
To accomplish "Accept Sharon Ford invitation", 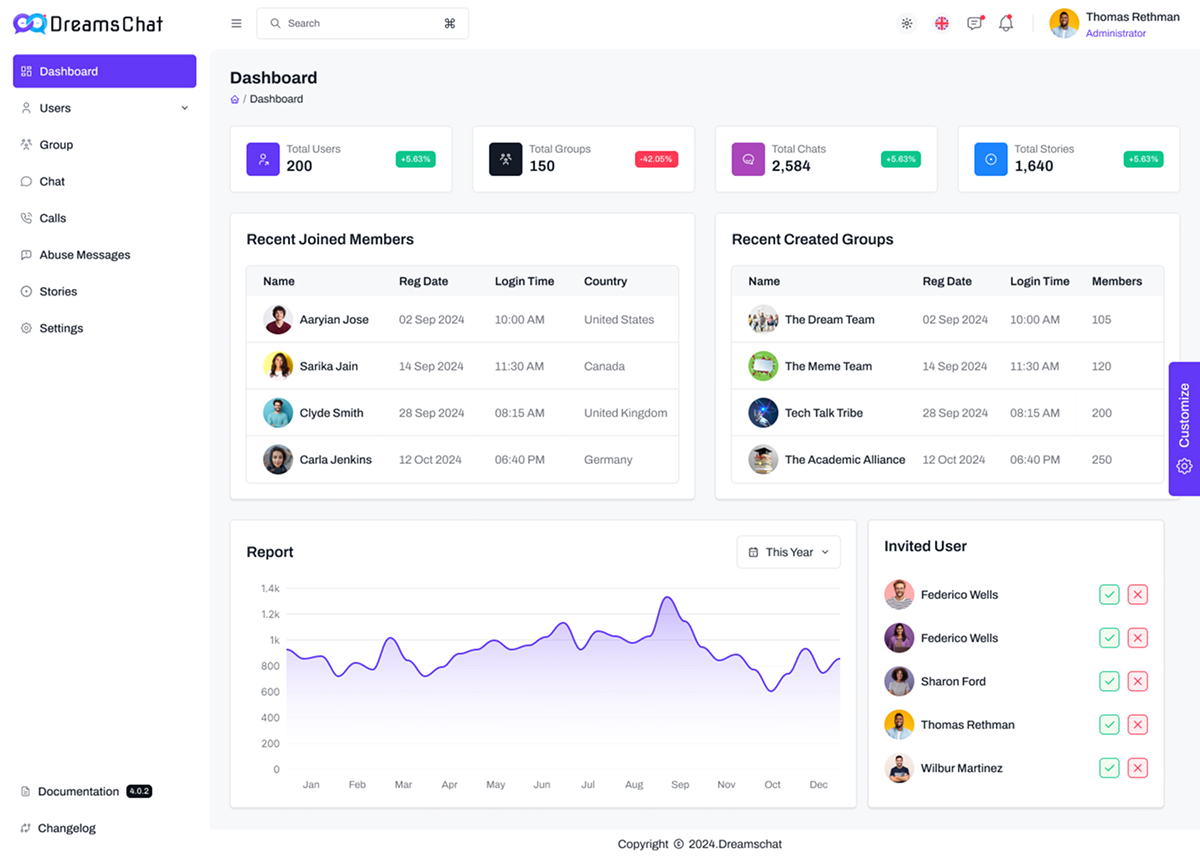I will pos(1109,681).
